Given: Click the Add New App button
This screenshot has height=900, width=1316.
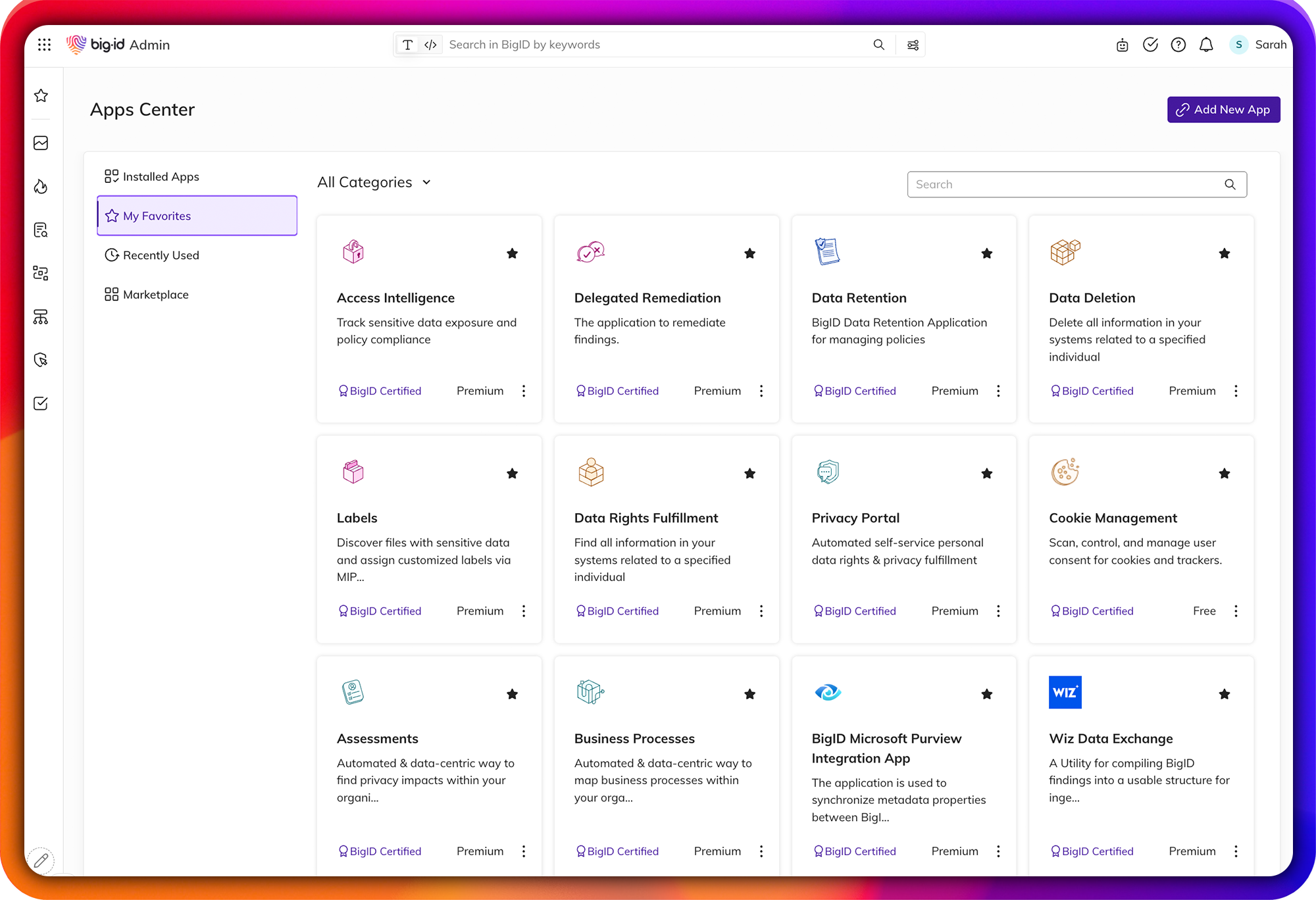Looking at the screenshot, I should click(x=1223, y=109).
